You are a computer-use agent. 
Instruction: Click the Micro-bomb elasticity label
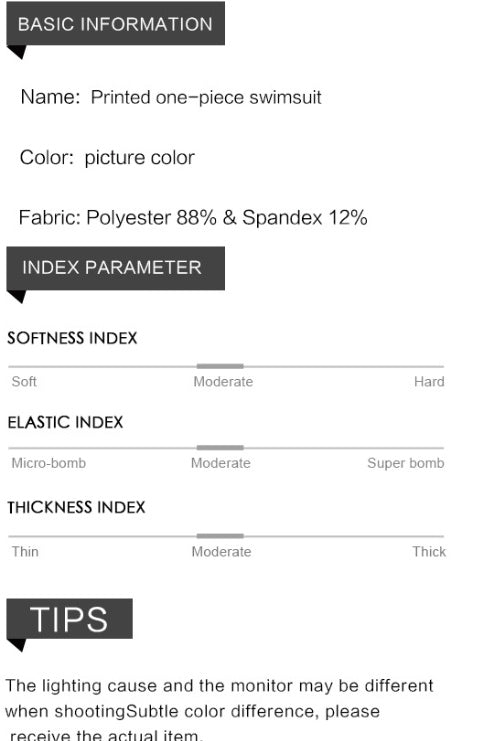coord(49,463)
